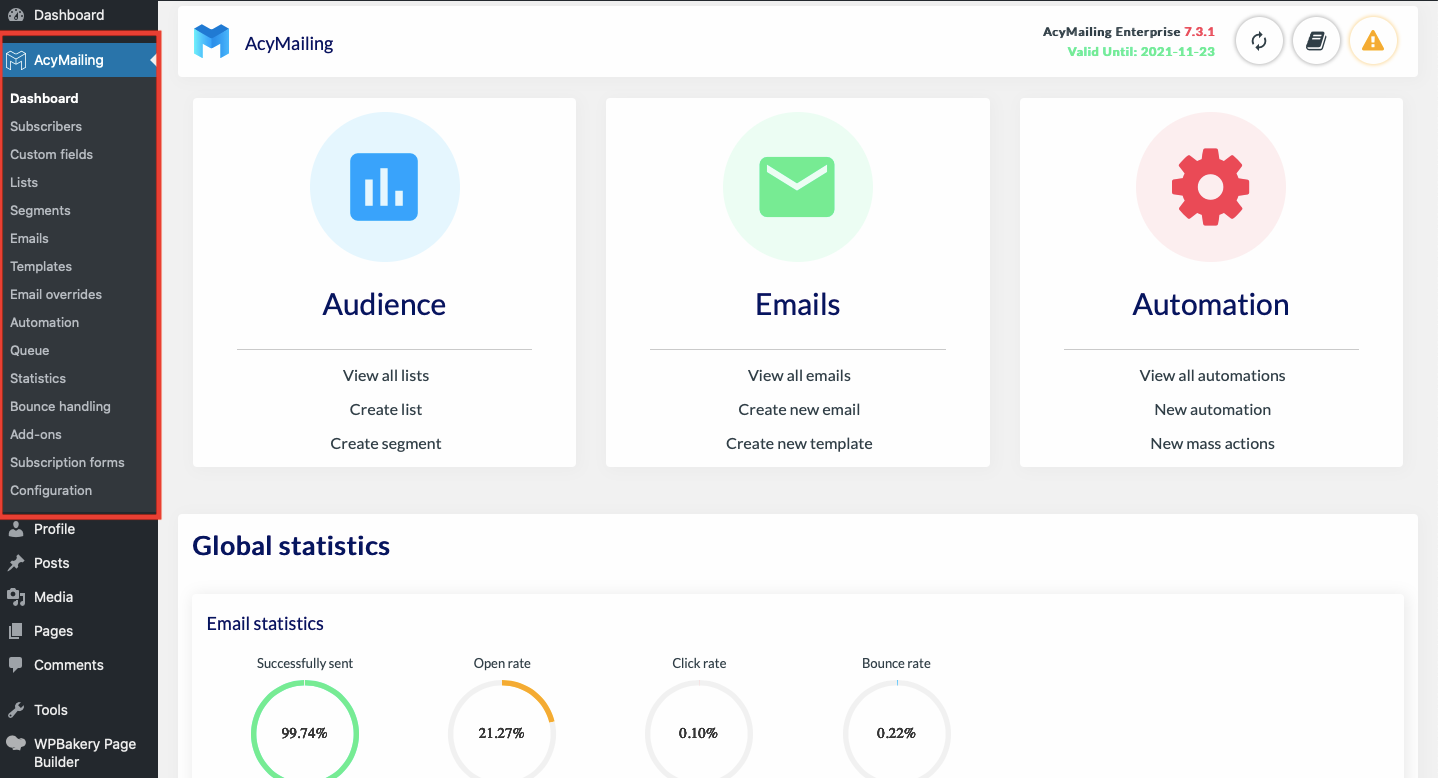This screenshot has width=1438, height=778.
Task: Click the orange warning triangle icon
Action: (x=1373, y=41)
